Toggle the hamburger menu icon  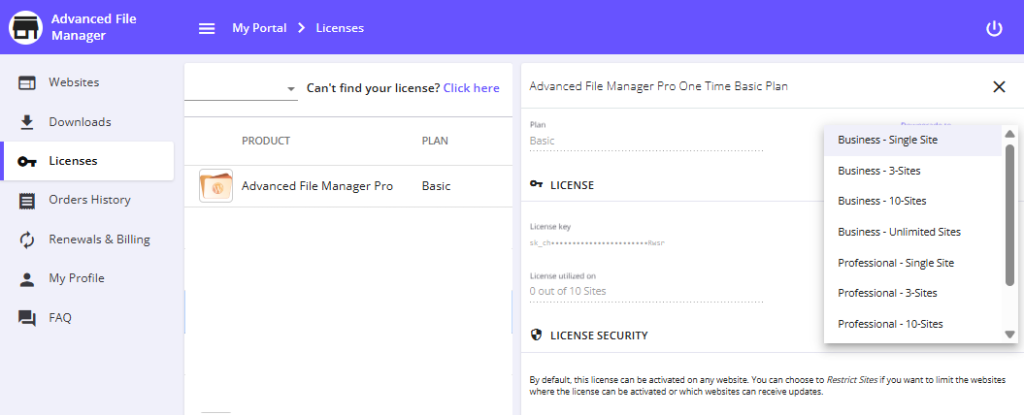tap(207, 29)
